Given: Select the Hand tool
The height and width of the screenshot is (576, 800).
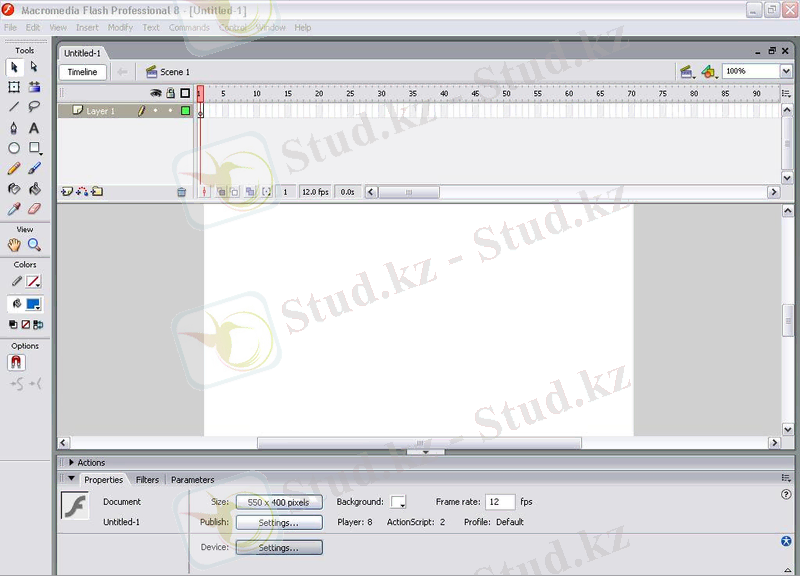Looking at the screenshot, I should coord(14,245).
